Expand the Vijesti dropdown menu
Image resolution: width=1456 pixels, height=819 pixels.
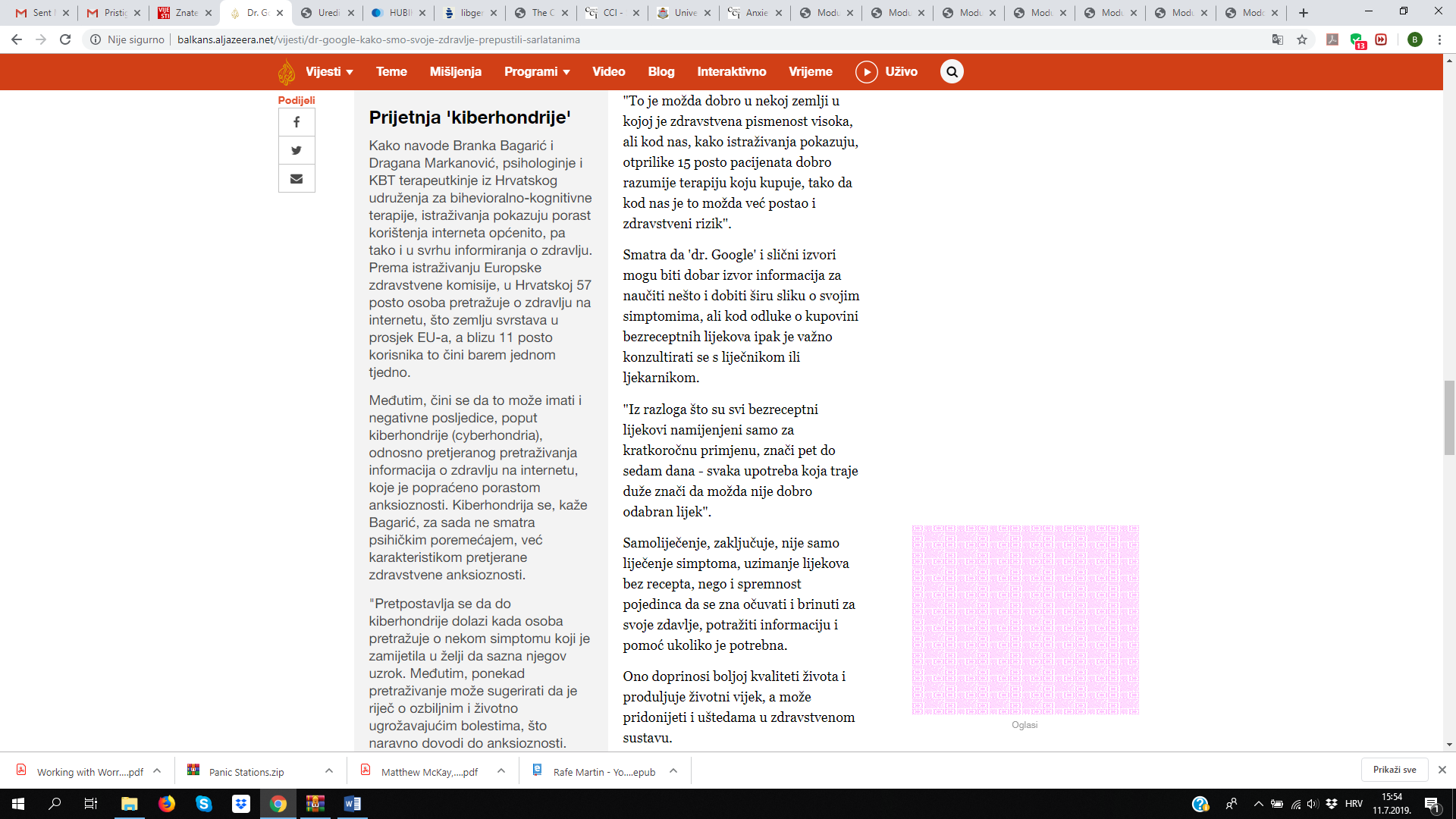tap(329, 72)
